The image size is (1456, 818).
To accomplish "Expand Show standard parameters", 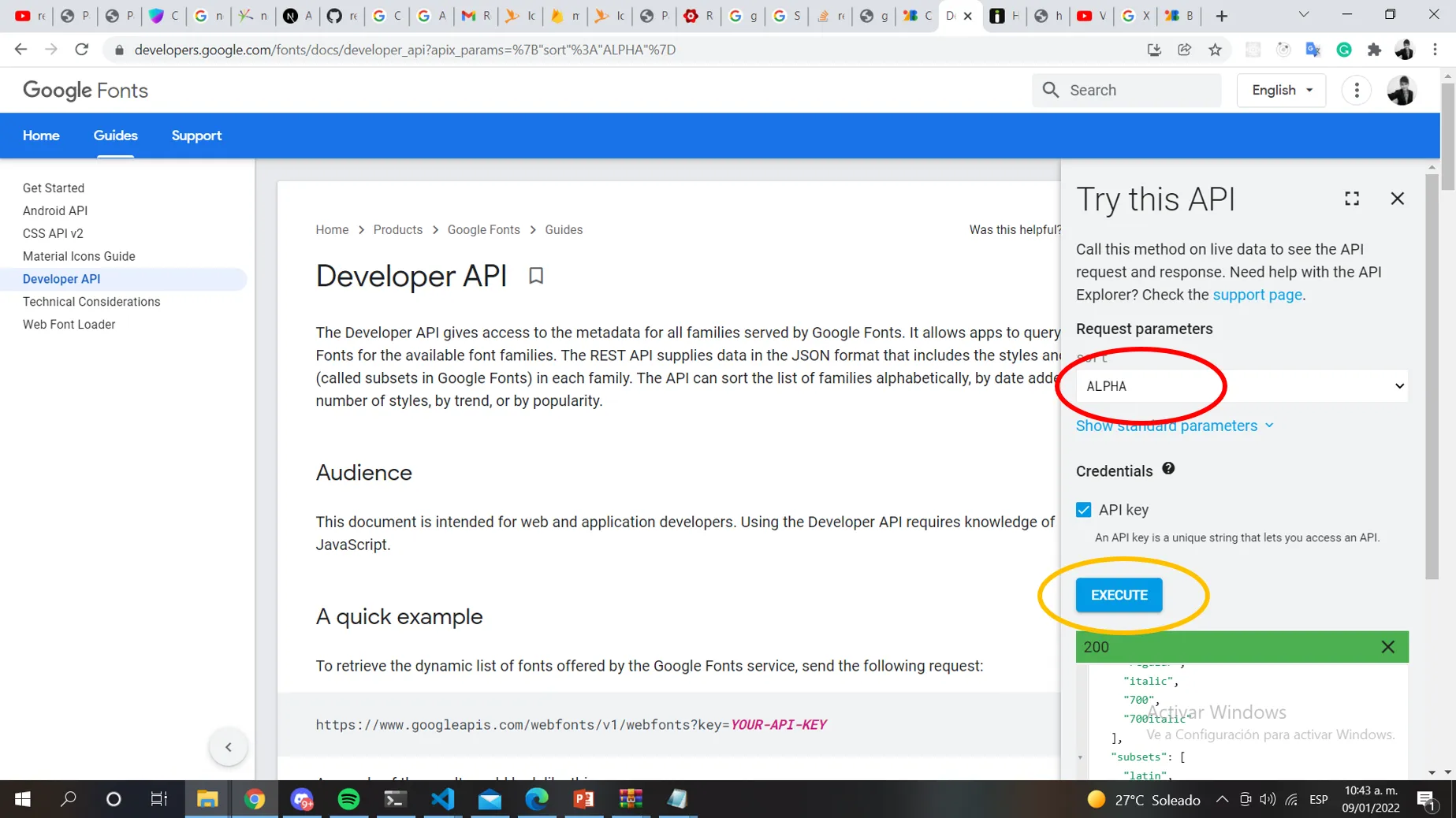I will tap(1175, 426).
